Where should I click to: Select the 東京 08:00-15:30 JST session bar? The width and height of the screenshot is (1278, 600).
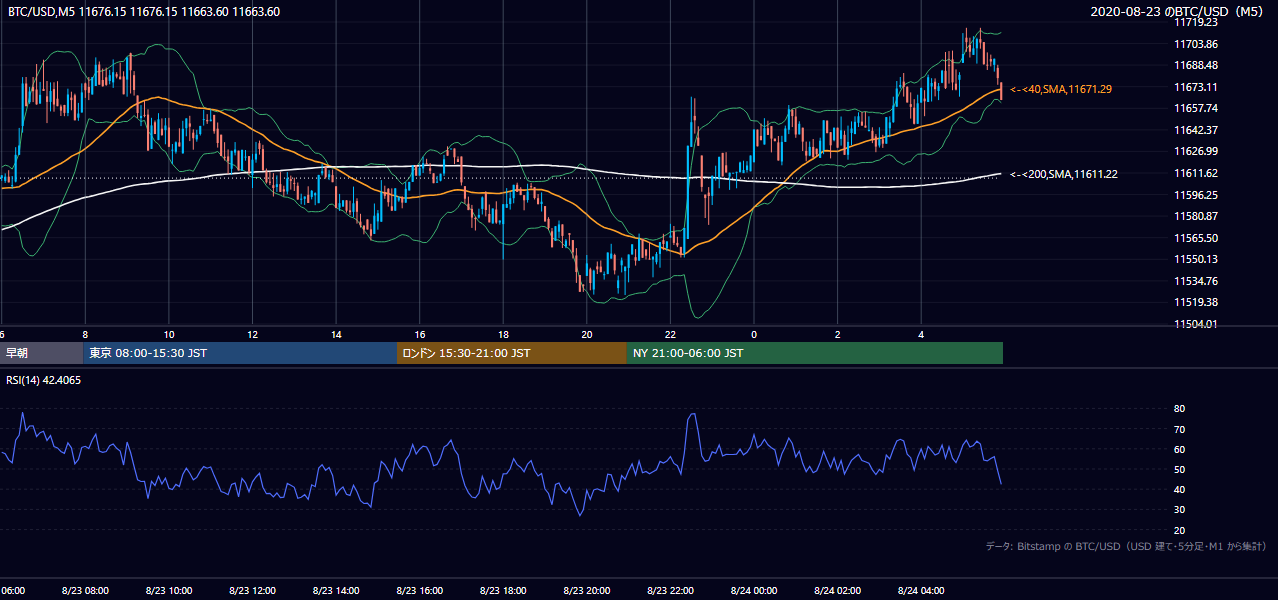click(x=240, y=353)
